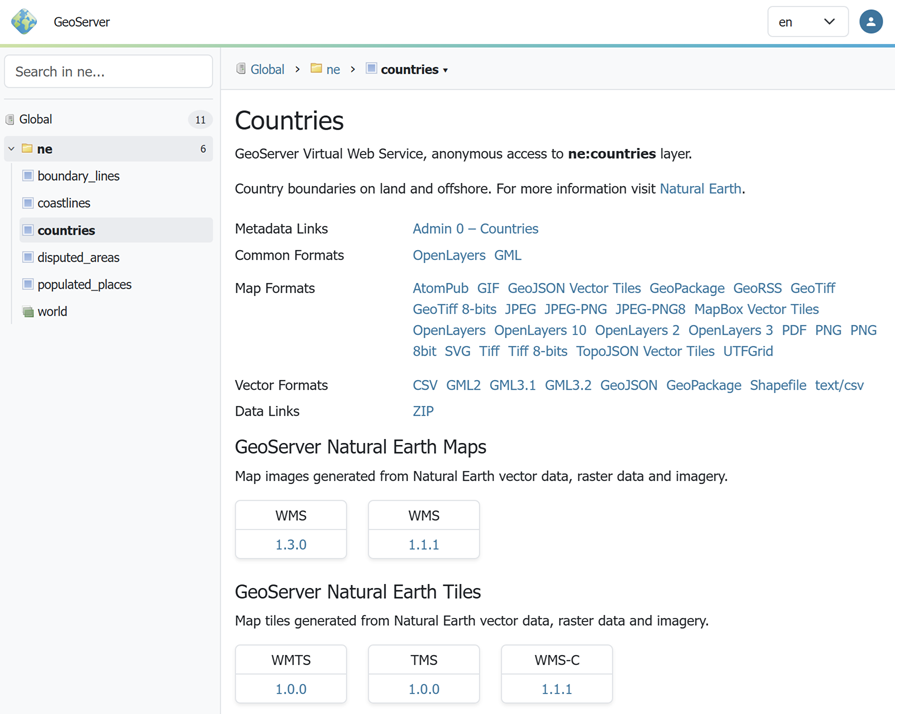
Task: Click the world layer group icon
Action: 28,312
